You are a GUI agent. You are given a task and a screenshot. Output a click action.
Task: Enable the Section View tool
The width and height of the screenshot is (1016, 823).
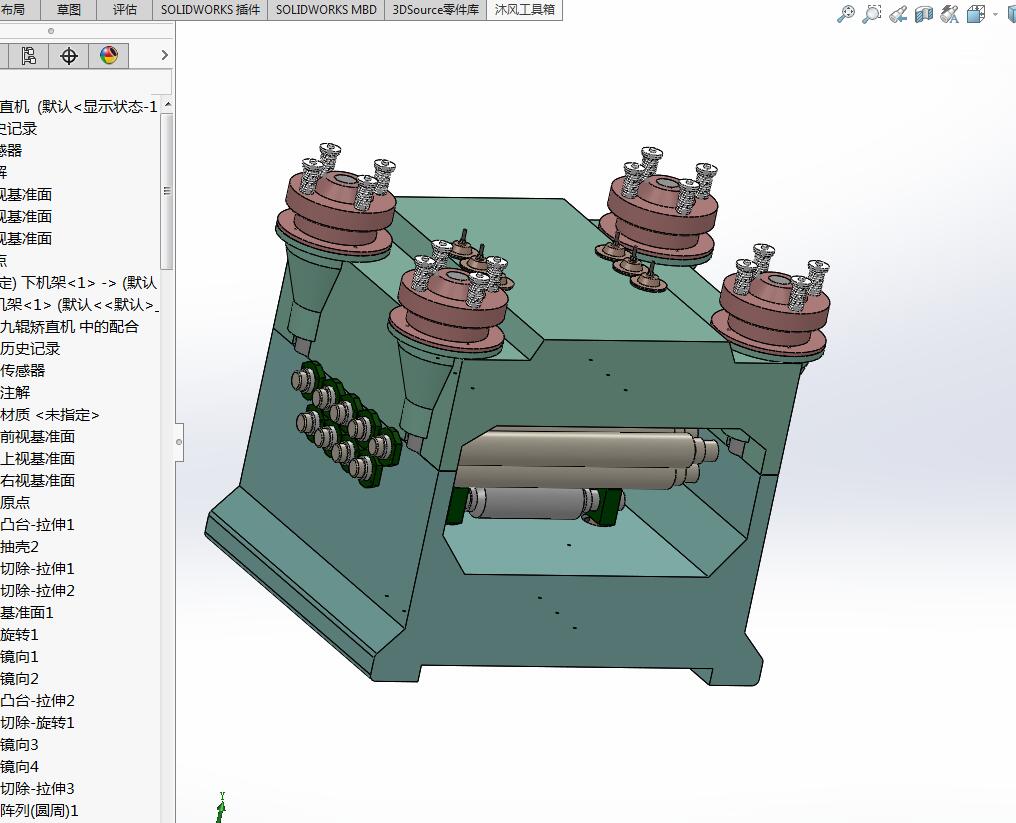click(x=923, y=15)
